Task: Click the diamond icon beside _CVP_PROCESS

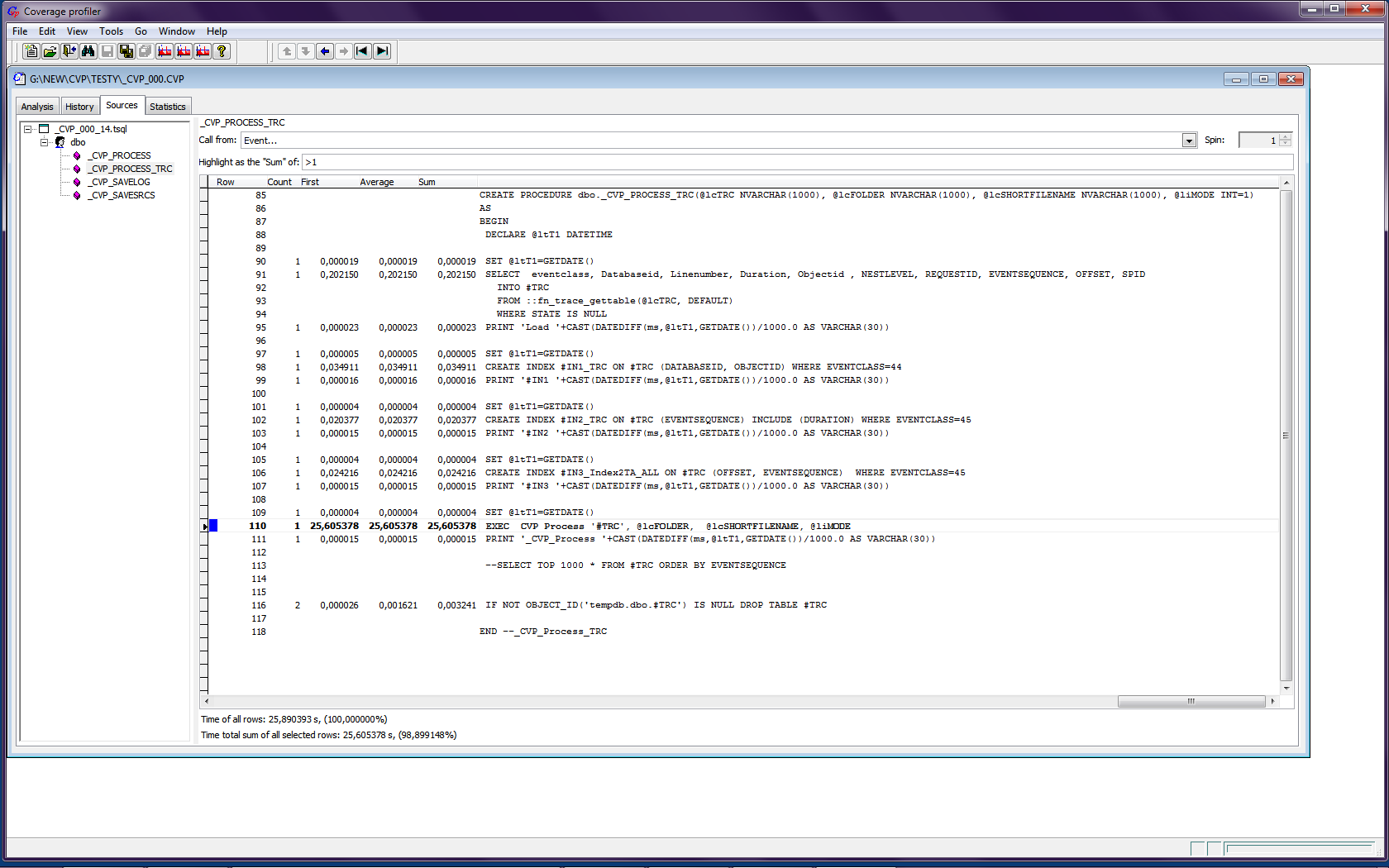Action: [x=77, y=155]
